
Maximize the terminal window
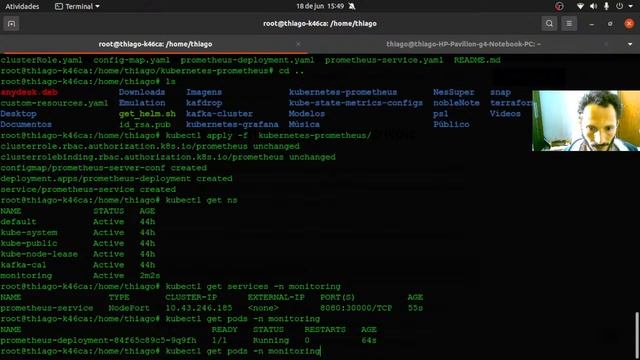610,24
